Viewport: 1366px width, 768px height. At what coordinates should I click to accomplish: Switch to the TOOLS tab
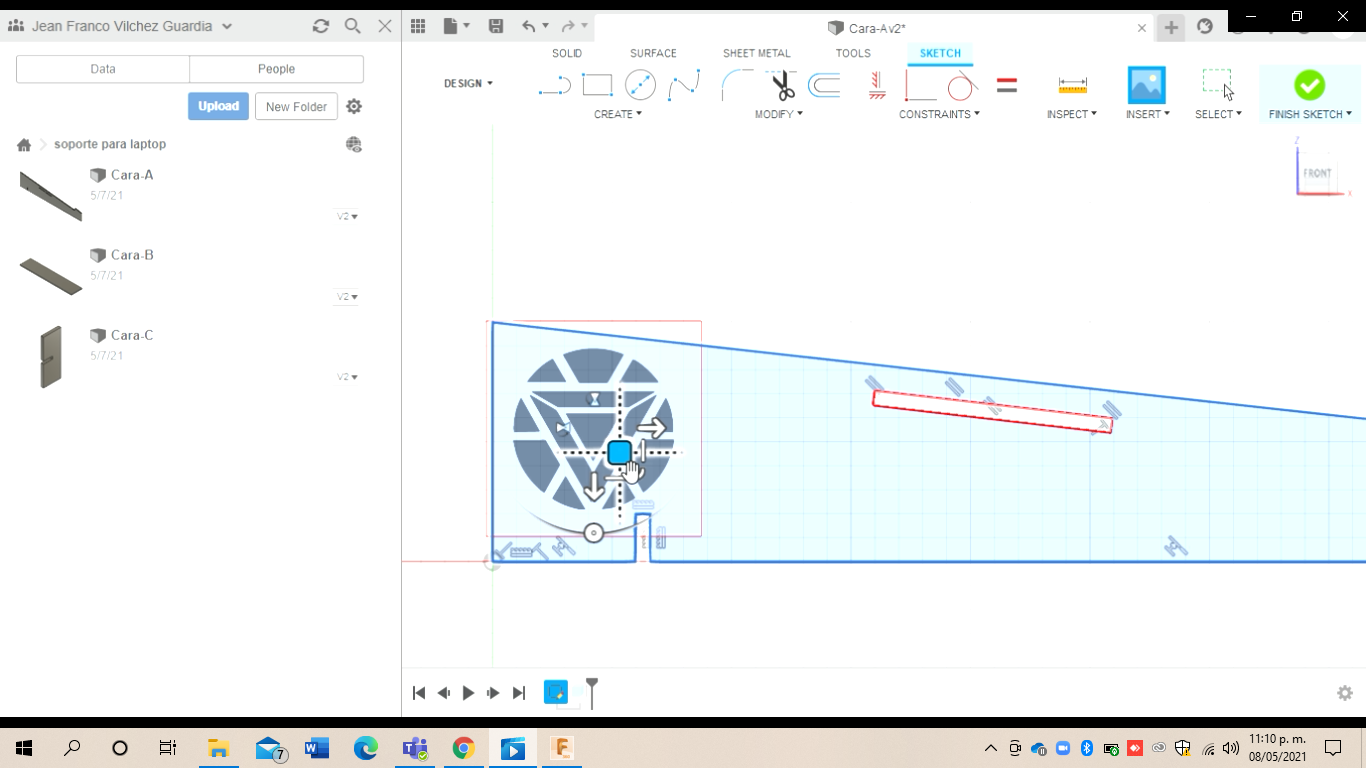853,53
